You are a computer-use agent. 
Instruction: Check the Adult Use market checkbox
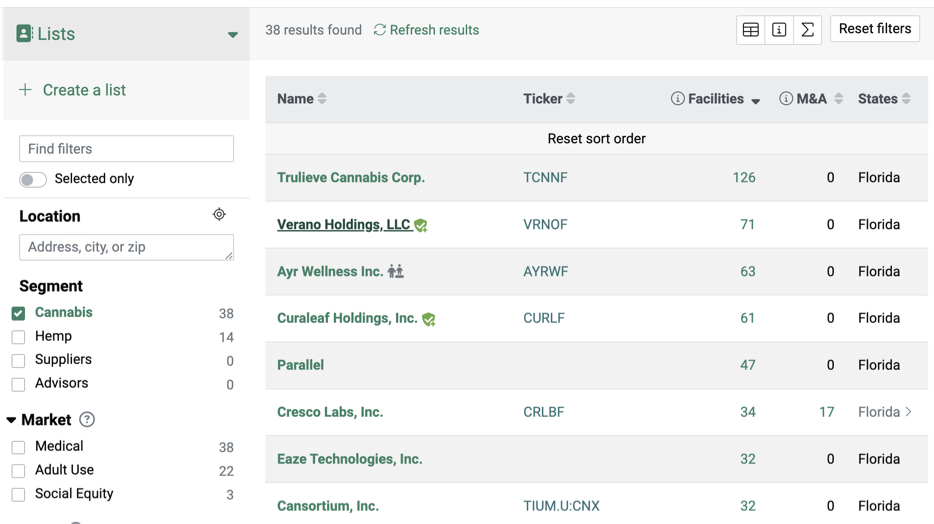point(18,470)
